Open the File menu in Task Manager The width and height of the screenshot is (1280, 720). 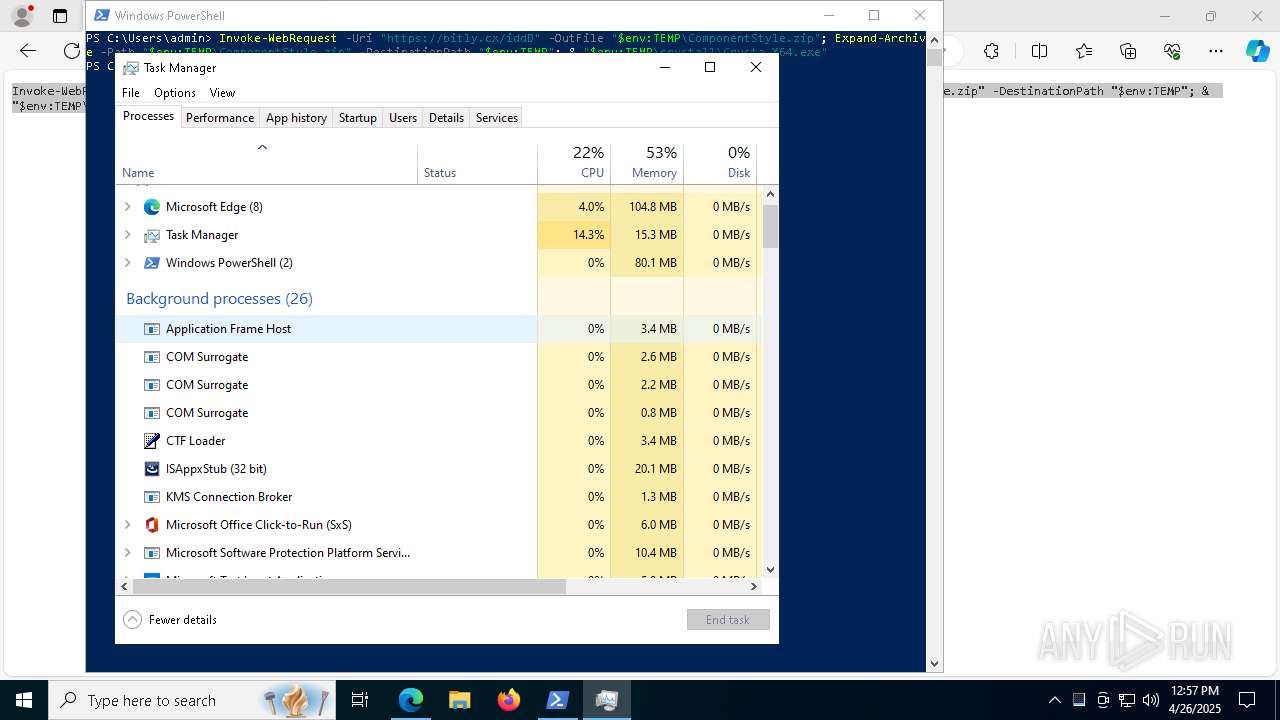click(x=131, y=93)
